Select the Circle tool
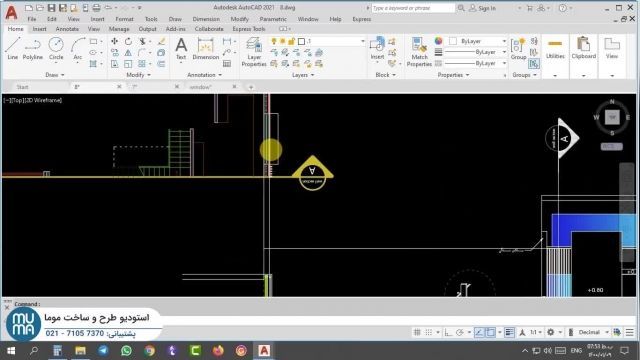 tap(56, 49)
